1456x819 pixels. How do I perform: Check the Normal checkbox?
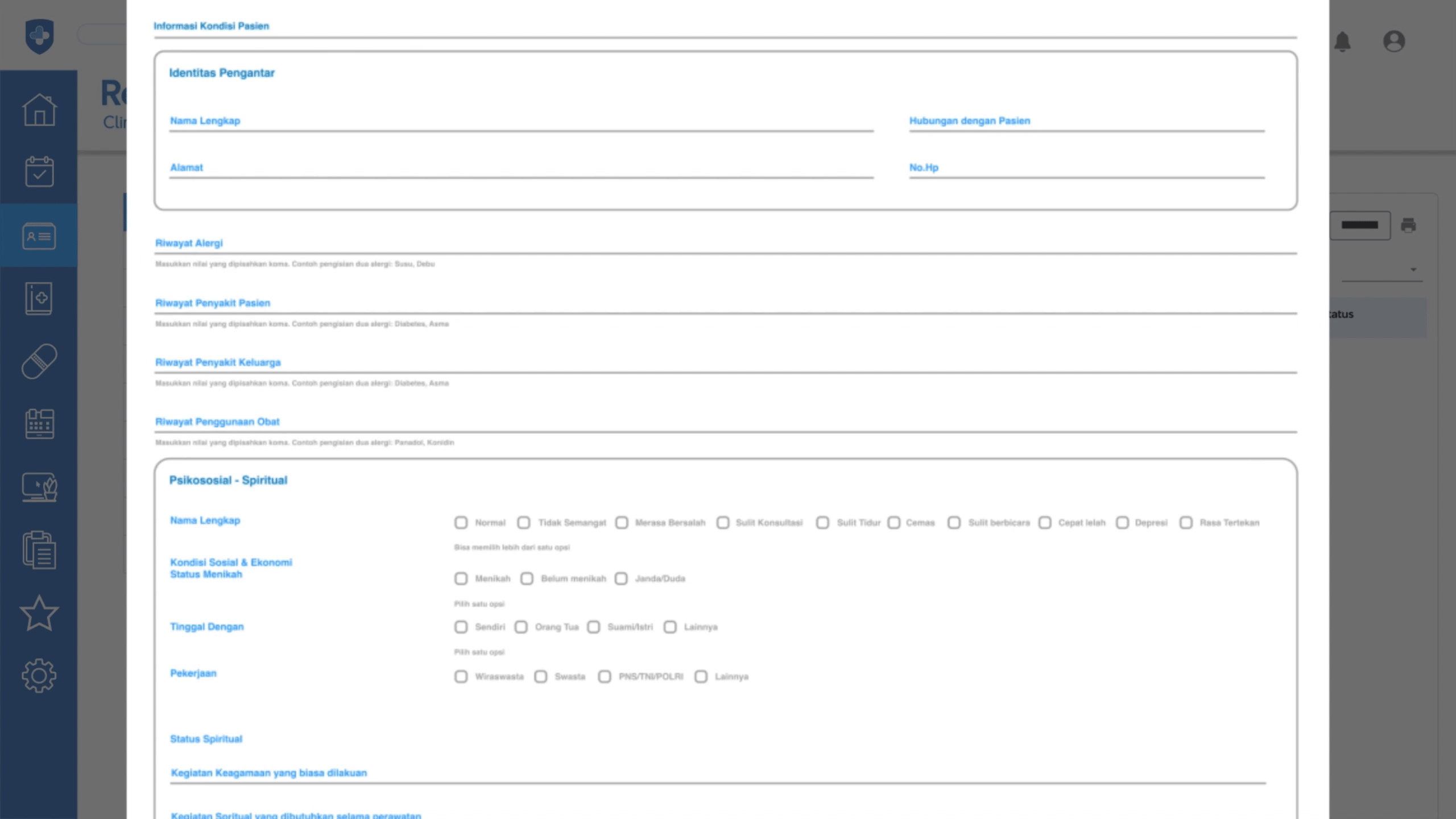(x=461, y=522)
